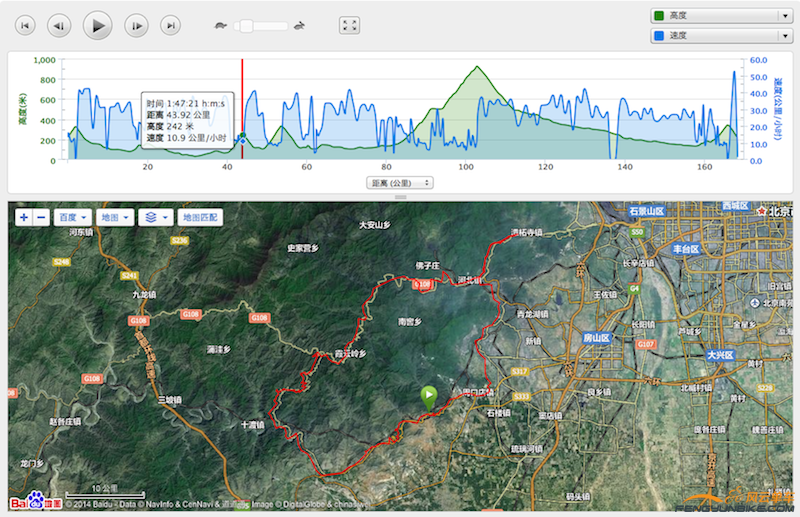The image size is (800, 517).
Task: Click the 三坡镇 place label
Action: click(x=170, y=400)
